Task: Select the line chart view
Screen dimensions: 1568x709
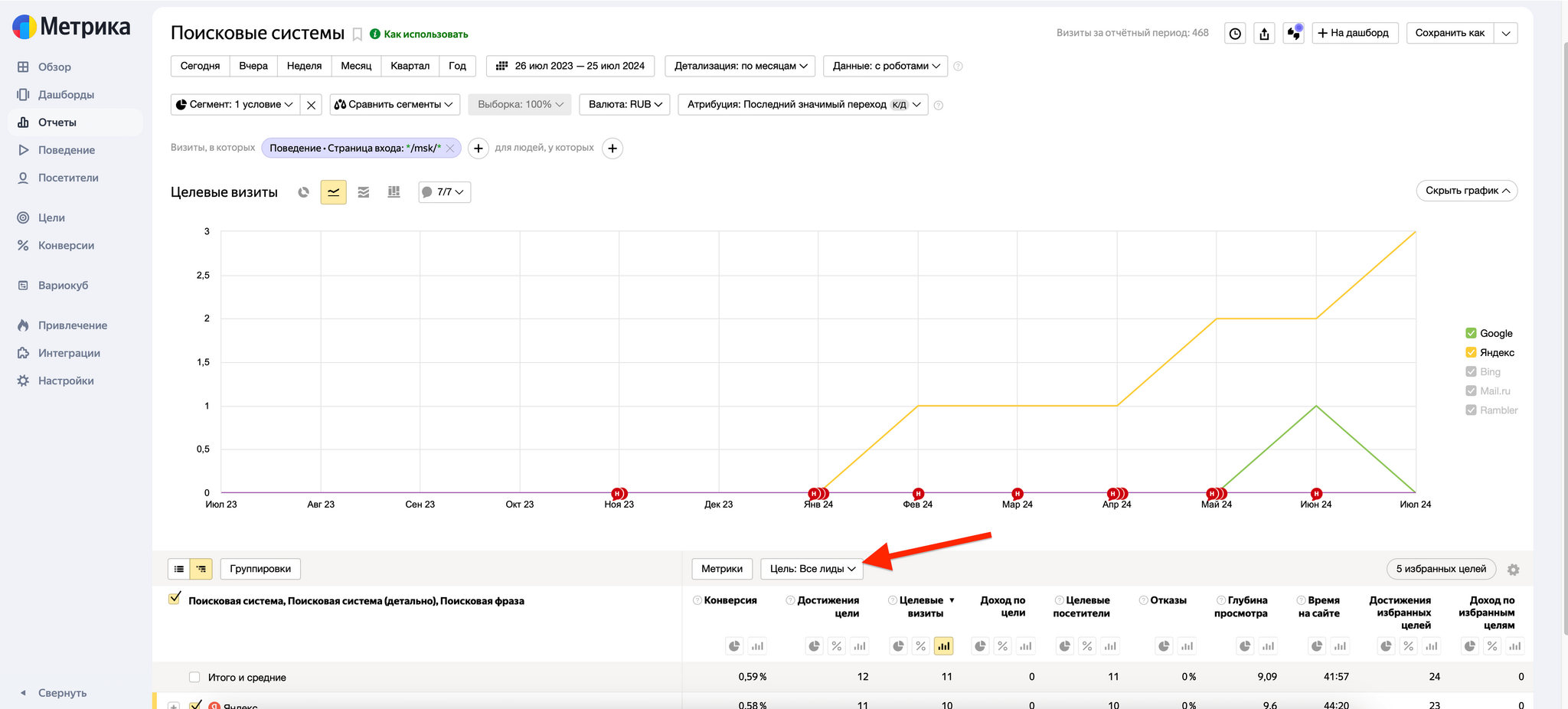Action: click(334, 192)
